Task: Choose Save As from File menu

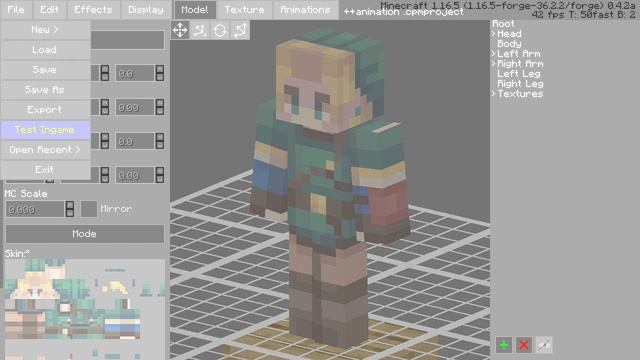Action: (45, 90)
